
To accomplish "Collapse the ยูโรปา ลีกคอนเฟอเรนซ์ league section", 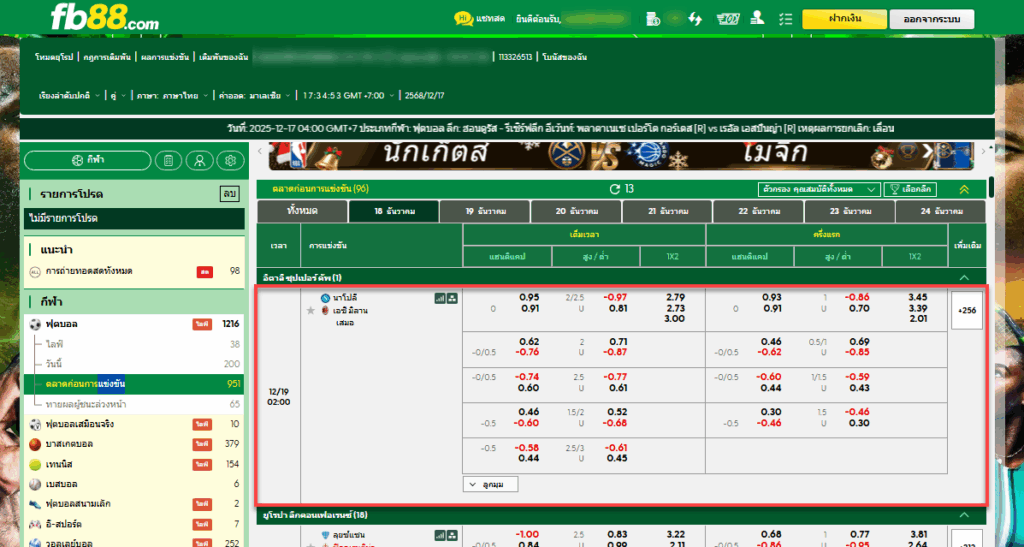I will click(x=964, y=515).
